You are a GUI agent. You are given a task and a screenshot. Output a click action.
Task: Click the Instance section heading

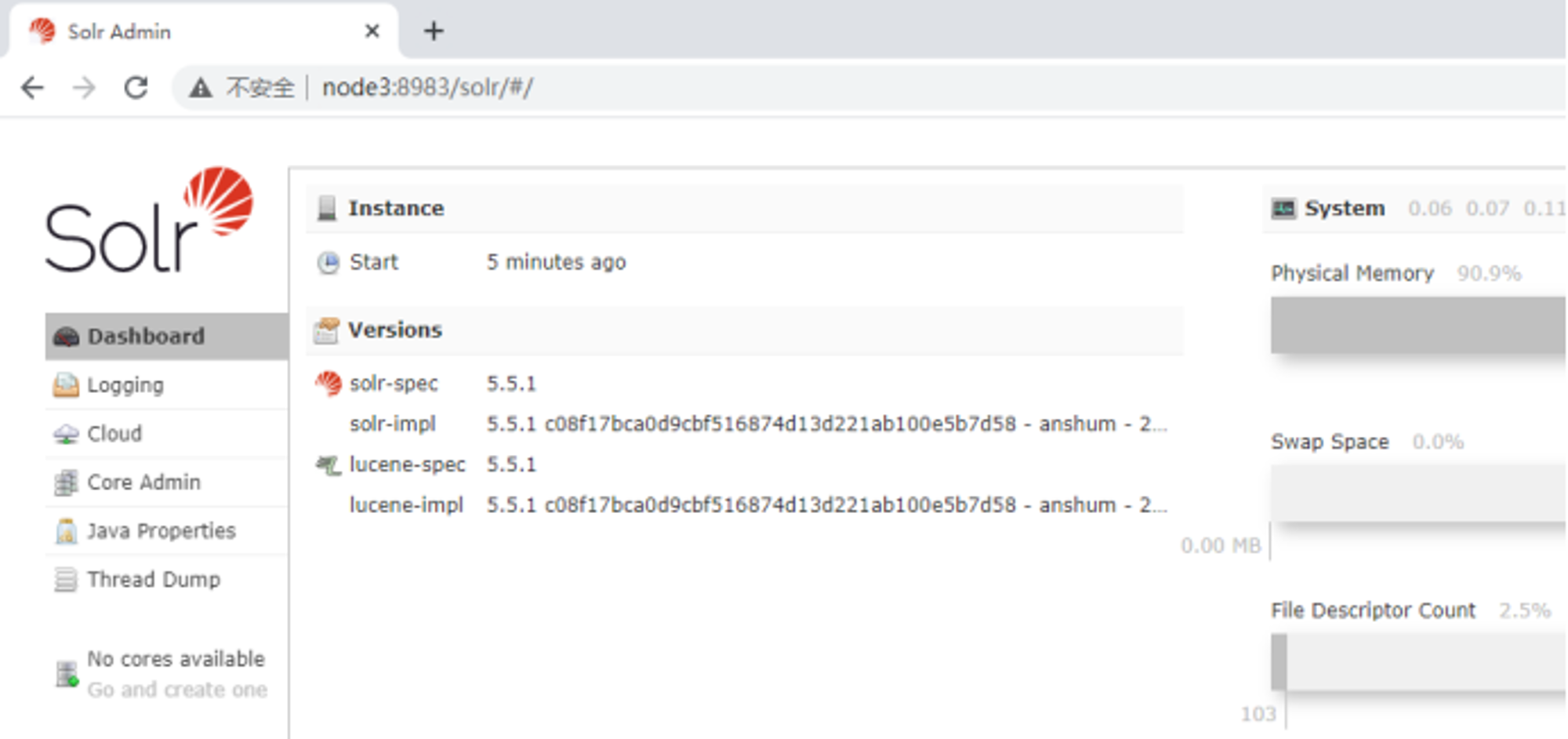[396, 209]
